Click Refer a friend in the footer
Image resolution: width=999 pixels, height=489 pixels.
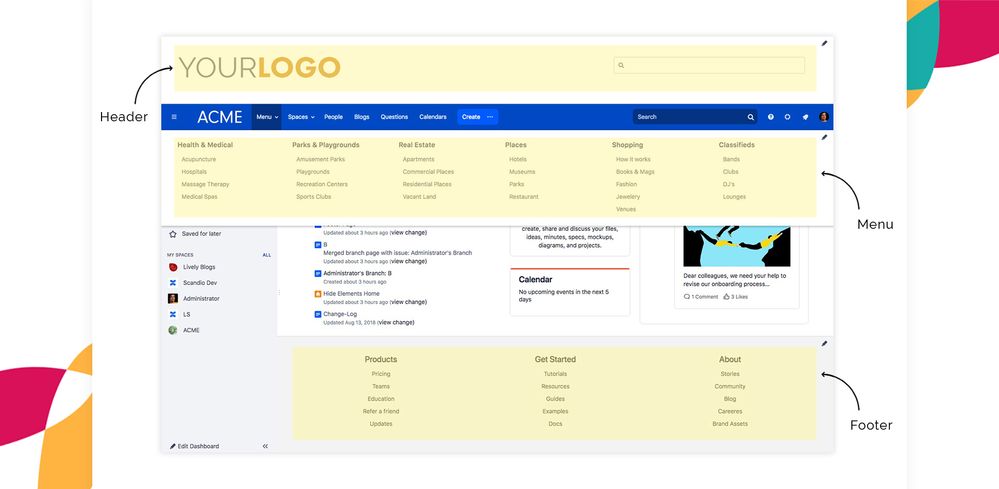(381, 411)
